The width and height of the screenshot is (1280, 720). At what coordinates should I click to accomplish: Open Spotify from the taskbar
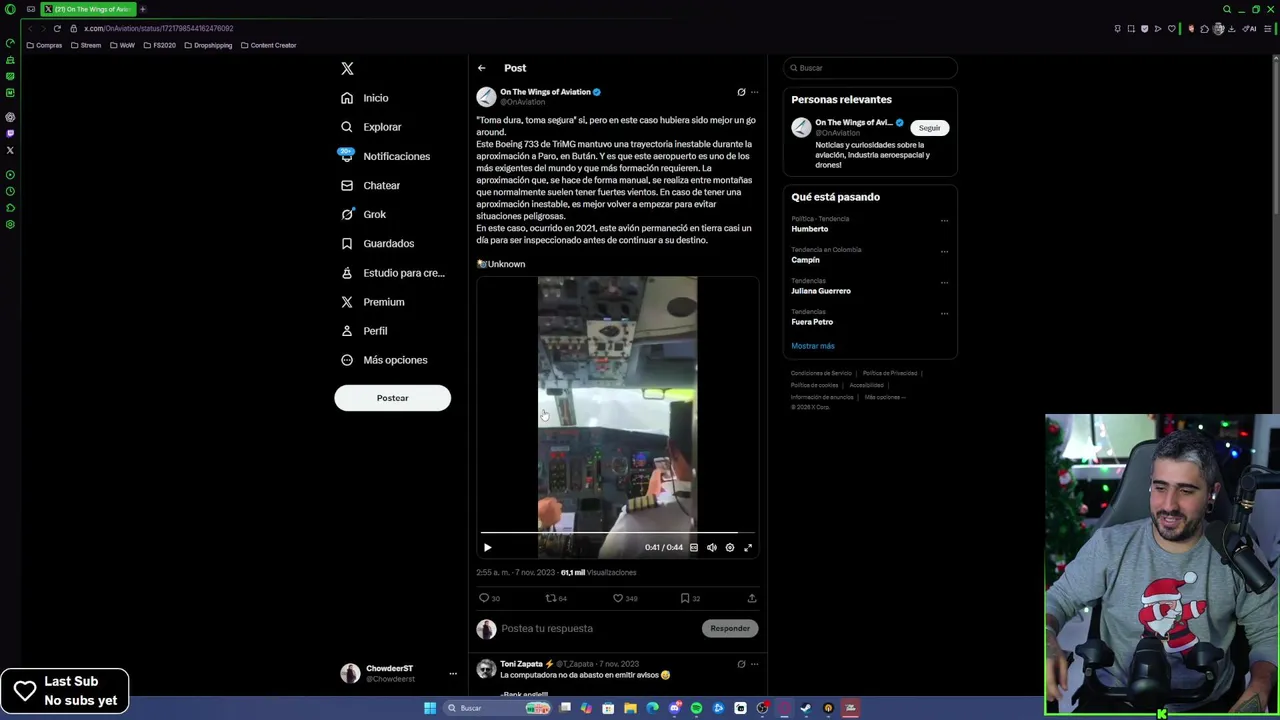pos(696,708)
